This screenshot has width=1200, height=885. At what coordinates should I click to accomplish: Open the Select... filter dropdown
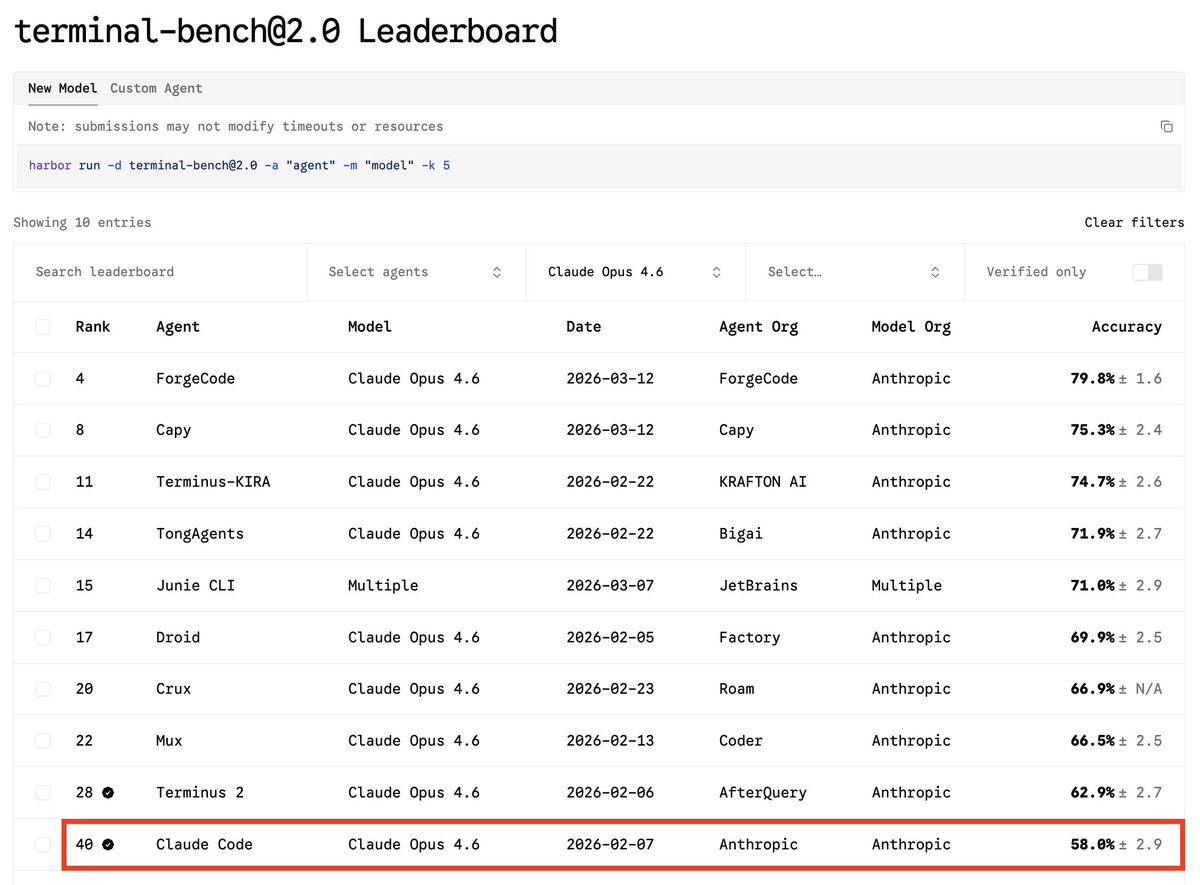(x=854, y=272)
